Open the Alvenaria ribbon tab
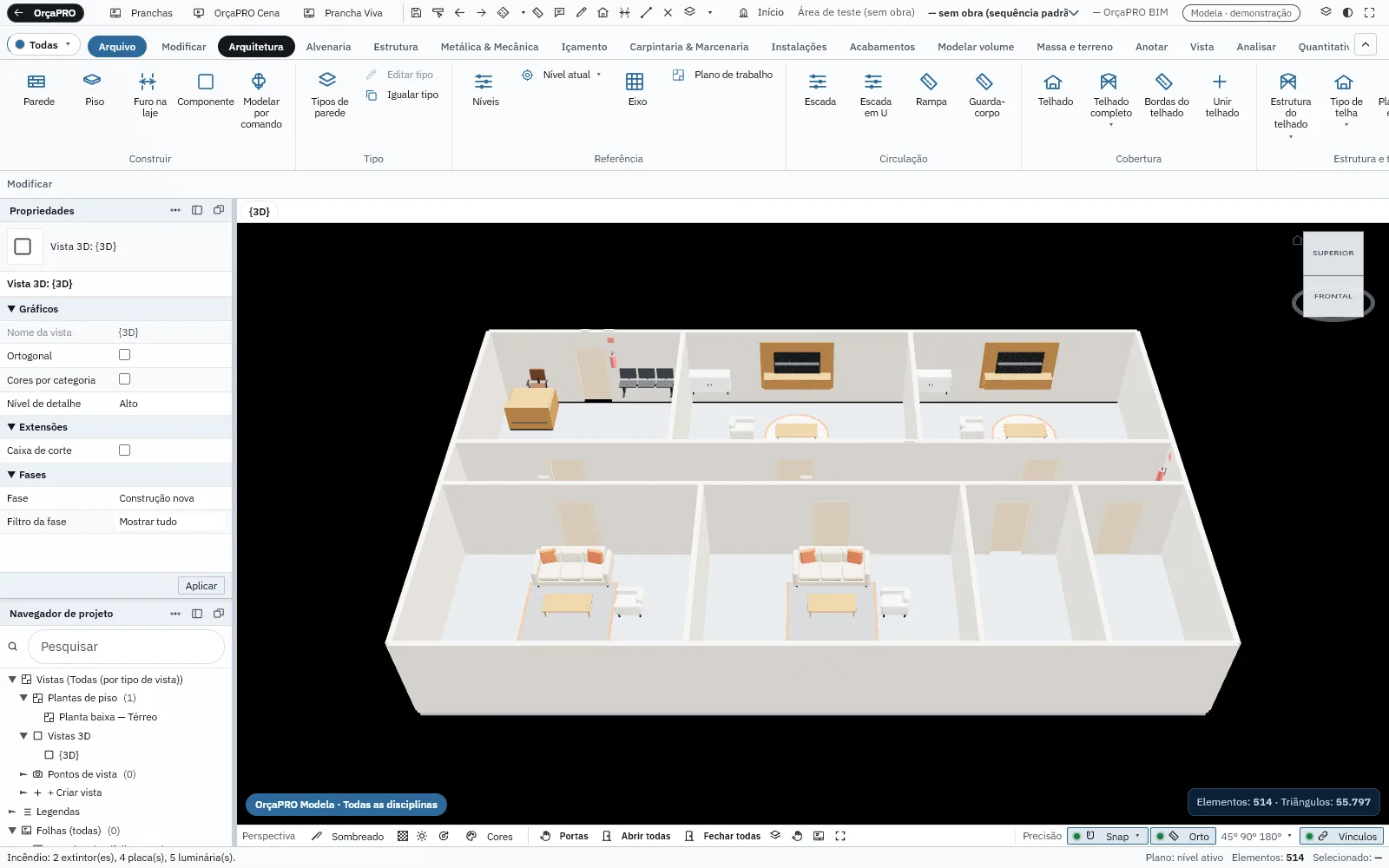 point(328,47)
